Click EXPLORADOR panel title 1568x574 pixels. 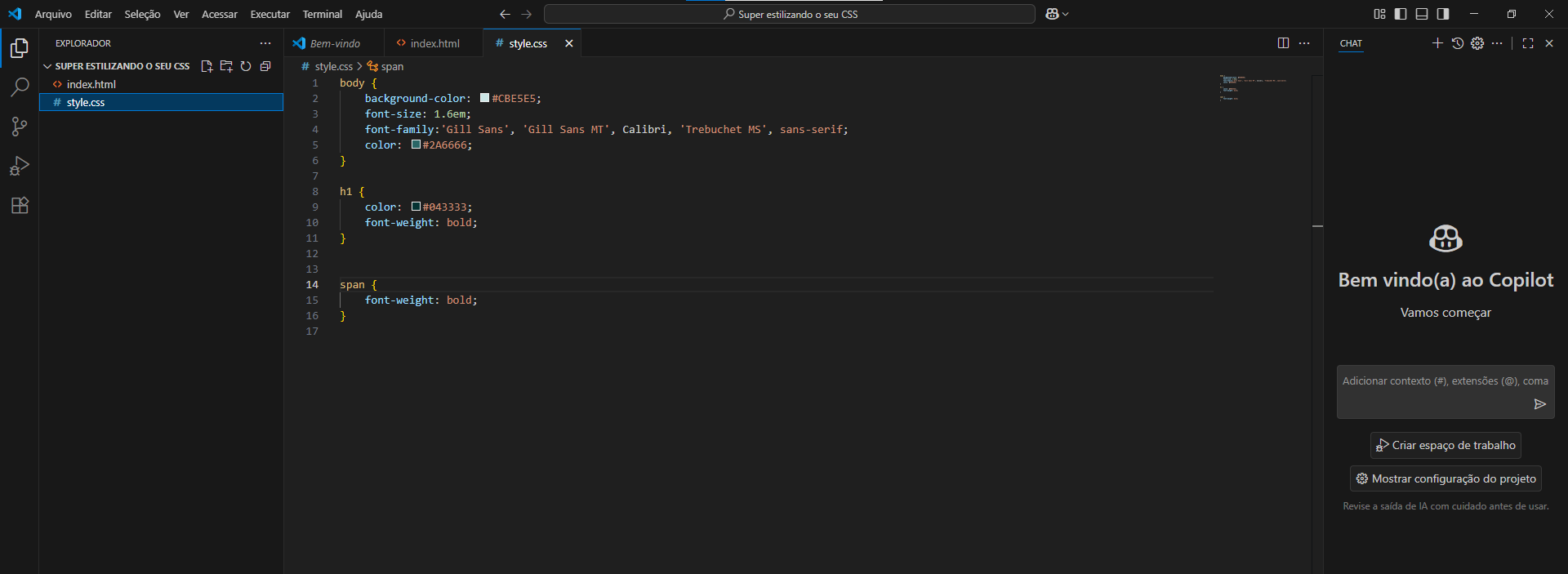pyautogui.click(x=83, y=43)
